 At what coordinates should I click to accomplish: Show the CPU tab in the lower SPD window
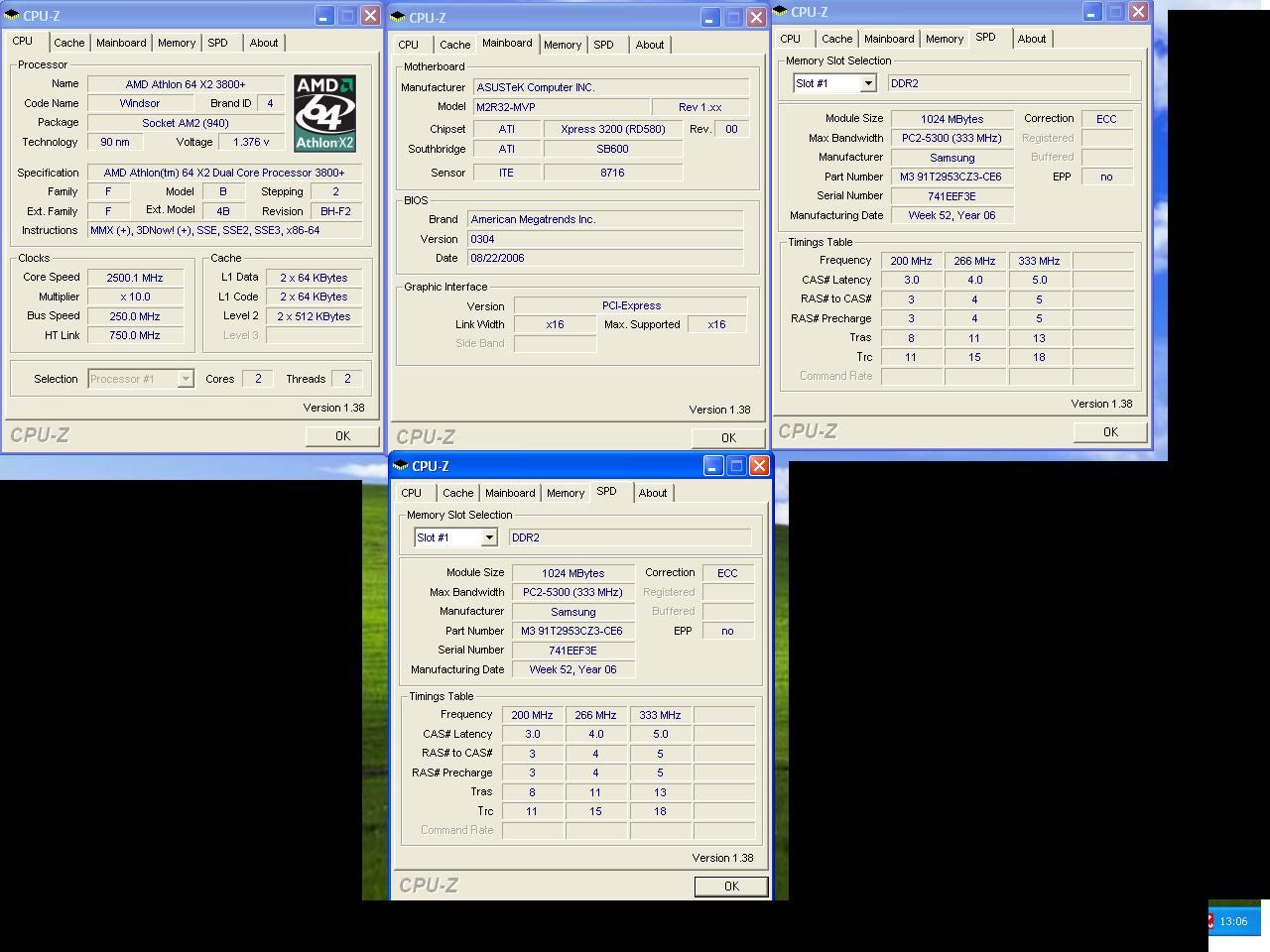[x=412, y=493]
